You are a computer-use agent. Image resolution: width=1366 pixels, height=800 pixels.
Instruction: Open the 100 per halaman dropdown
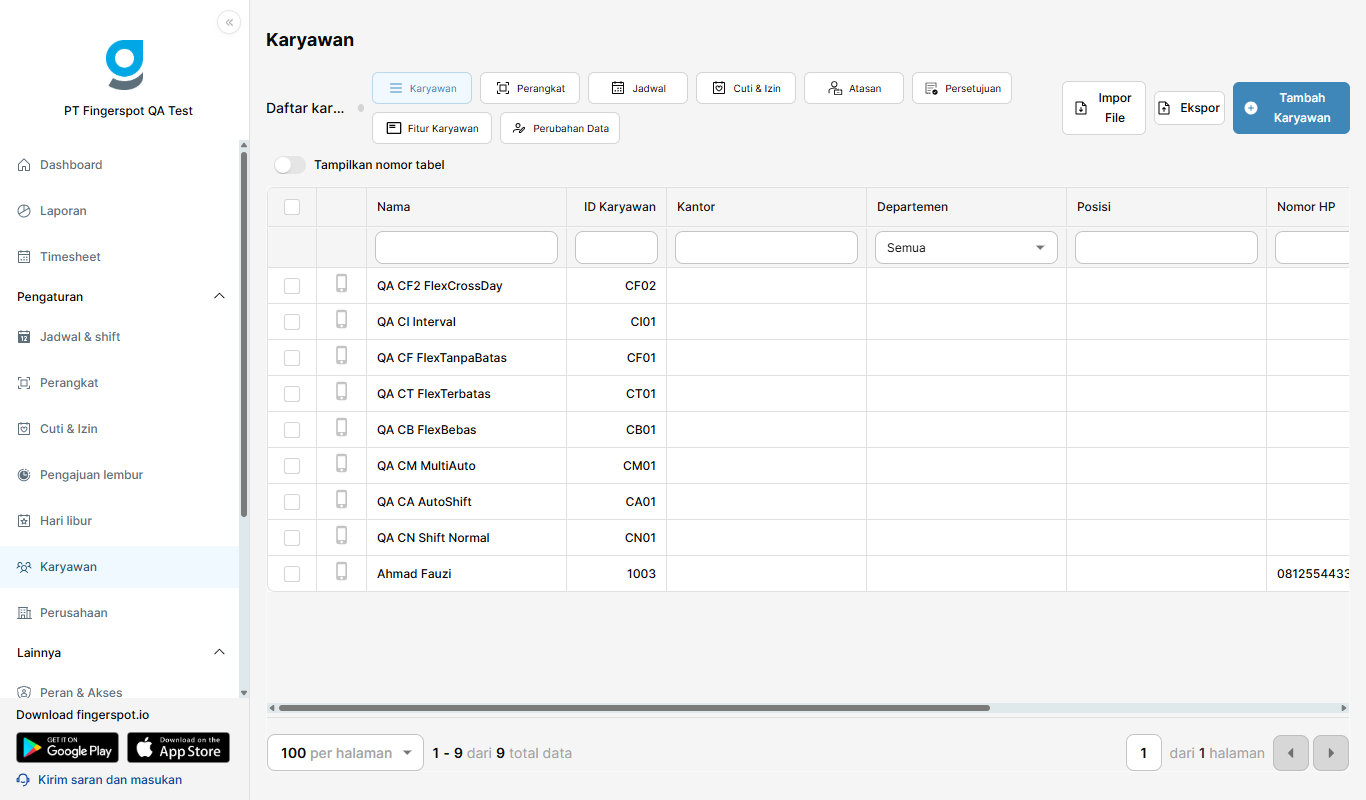346,753
